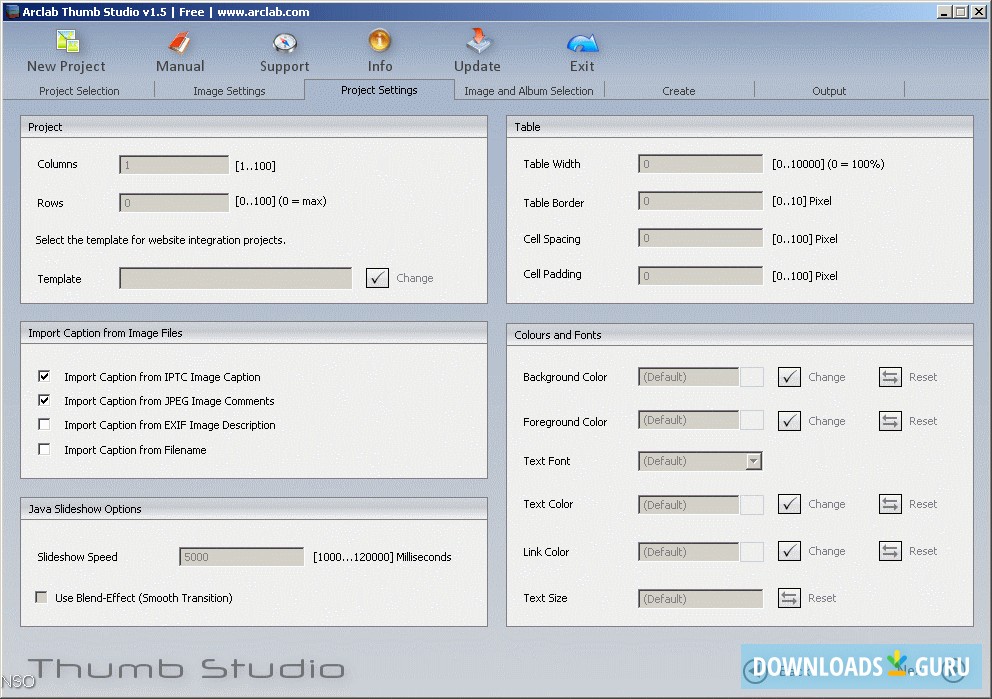Go to the Create tab
992x699 pixels.
(x=679, y=91)
